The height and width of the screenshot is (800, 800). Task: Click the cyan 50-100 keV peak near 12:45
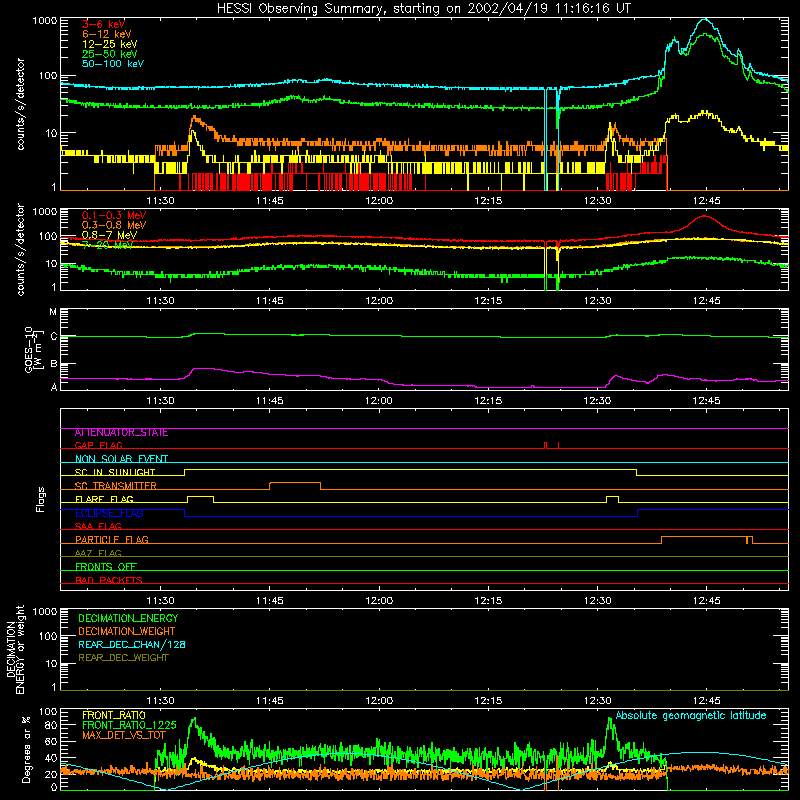click(705, 20)
